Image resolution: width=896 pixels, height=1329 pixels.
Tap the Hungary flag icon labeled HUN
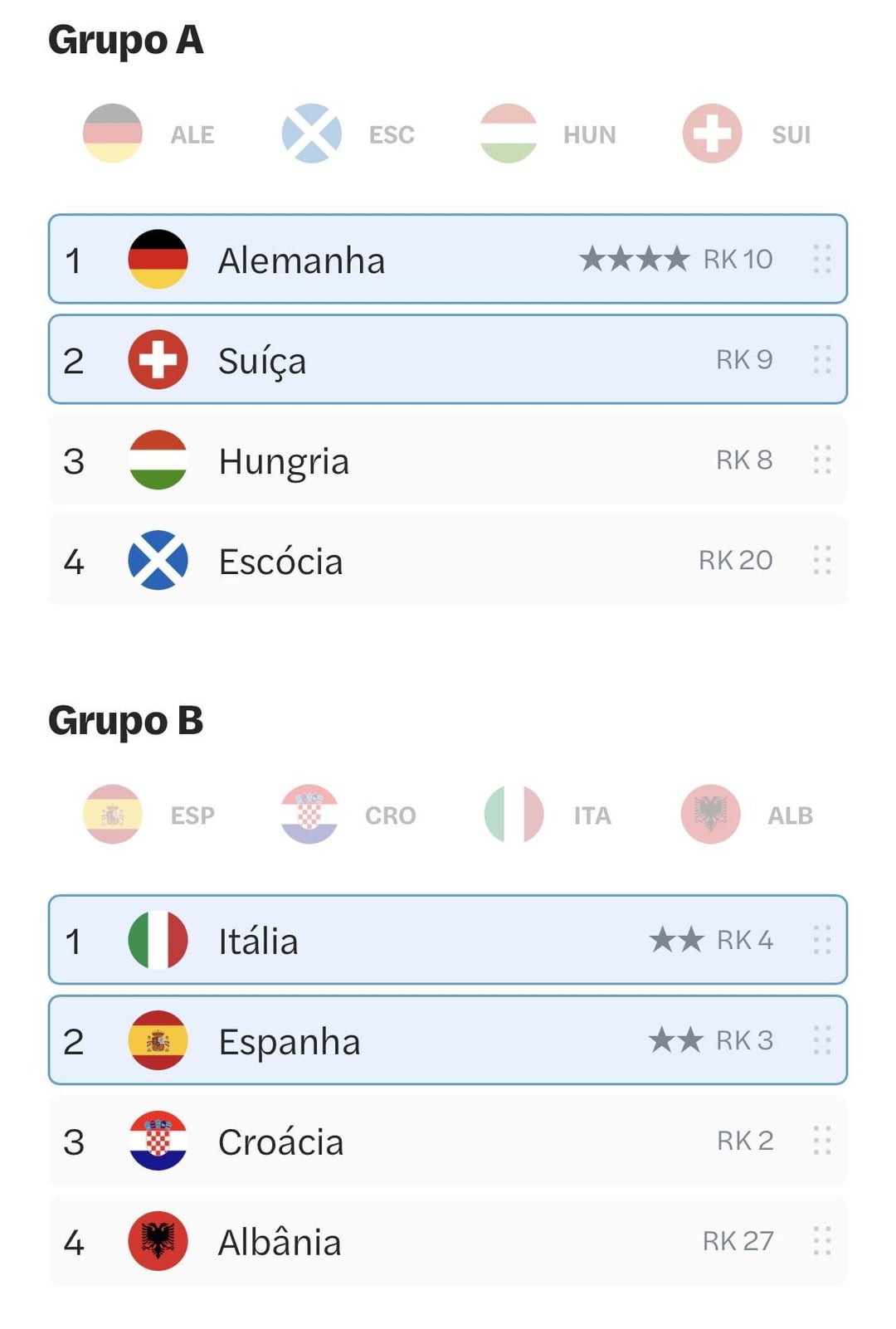[x=509, y=134]
